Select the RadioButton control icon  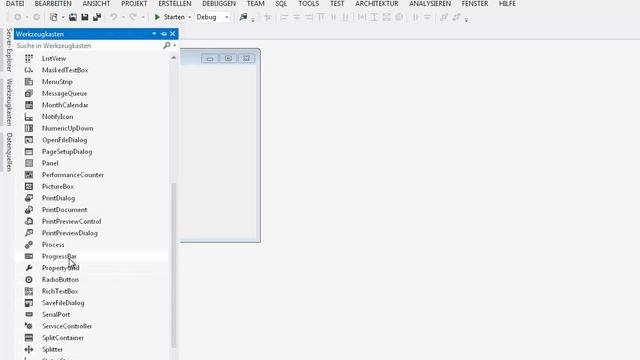pyautogui.click(x=29, y=280)
